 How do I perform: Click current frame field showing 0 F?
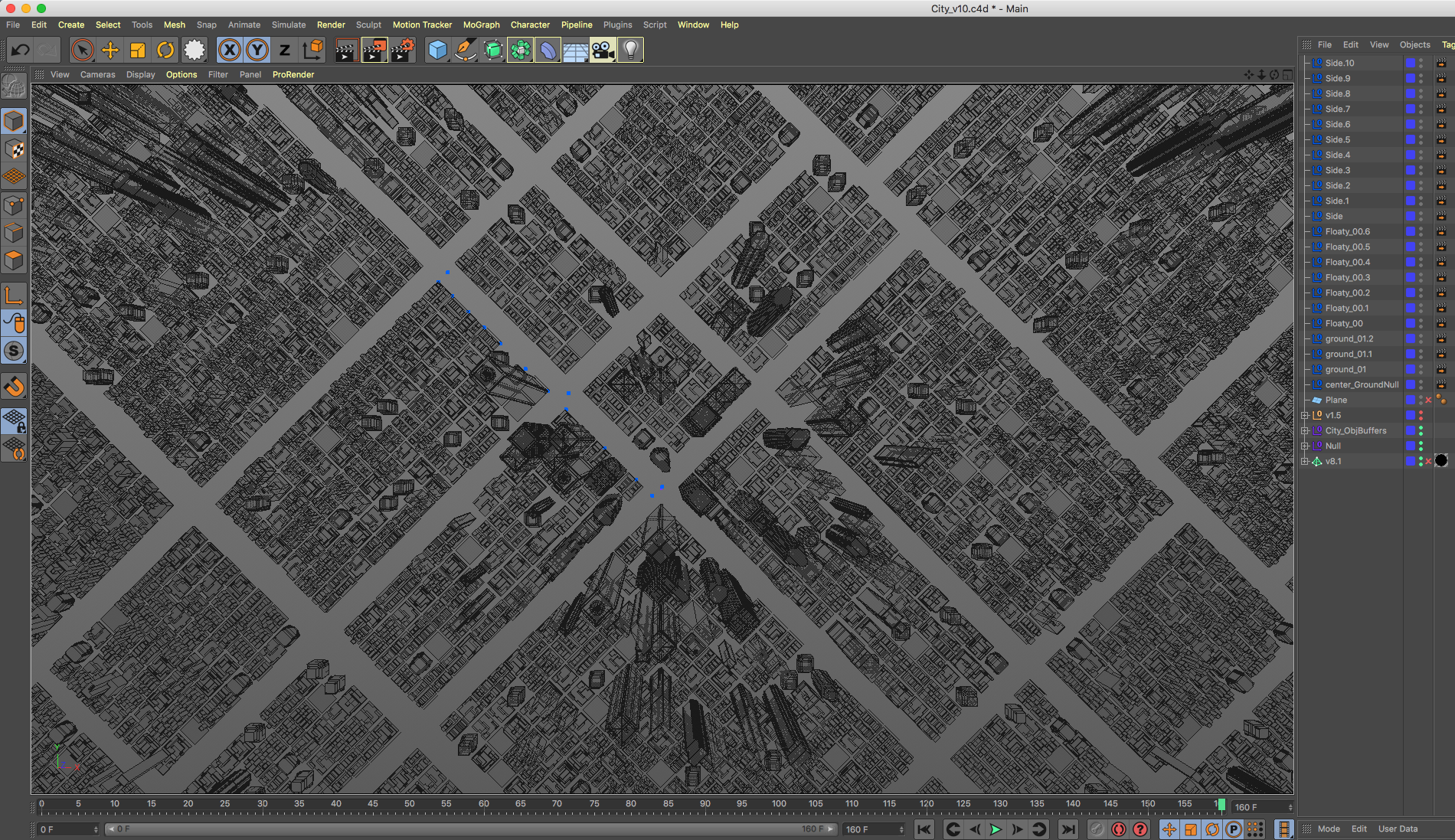pyautogui.click(x=67, y=829)
